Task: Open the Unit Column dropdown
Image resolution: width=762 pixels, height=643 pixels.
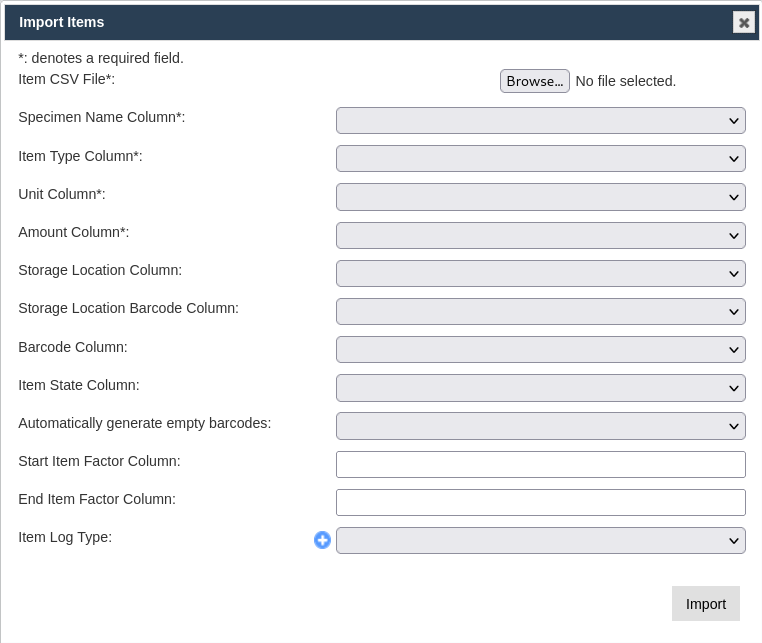Action: click(540, 197)
